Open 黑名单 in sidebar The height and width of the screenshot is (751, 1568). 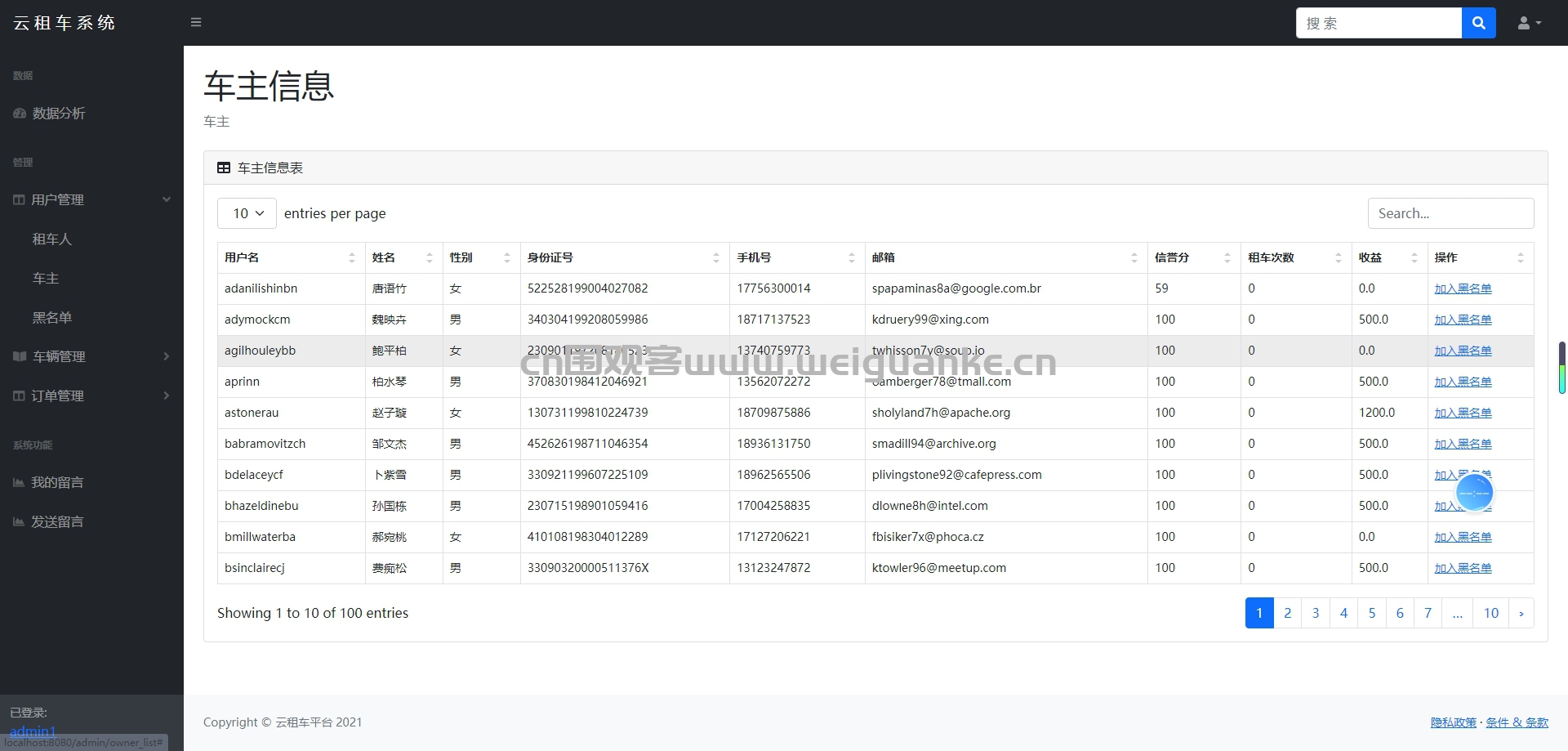pos(52,317)
